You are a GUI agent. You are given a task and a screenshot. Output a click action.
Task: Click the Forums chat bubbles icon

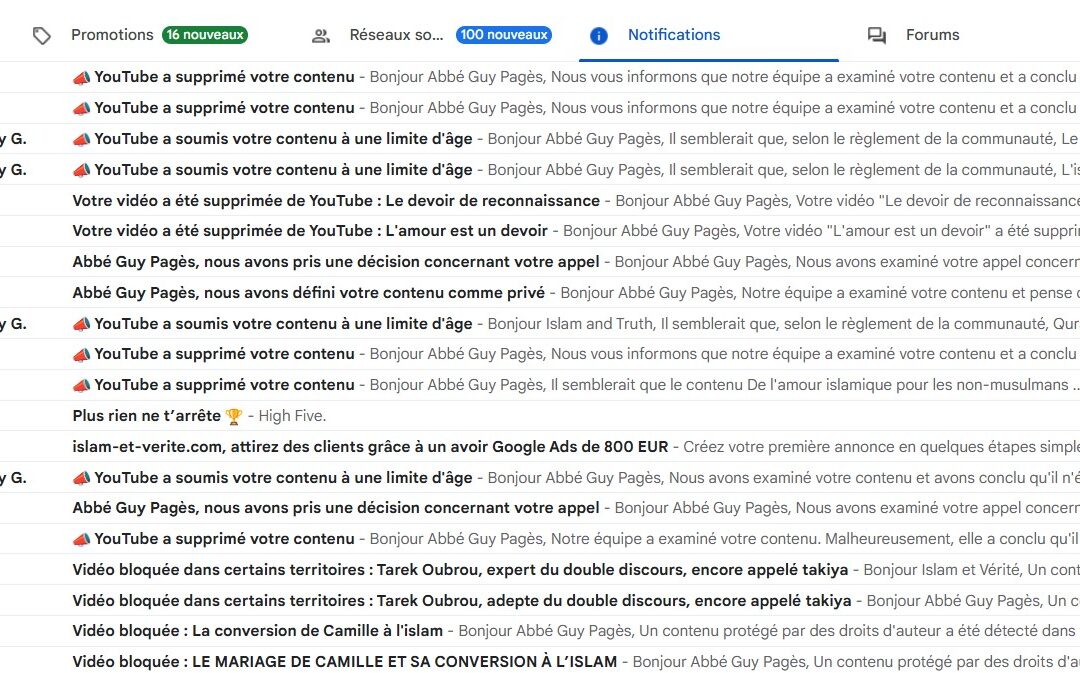[876, 36]
